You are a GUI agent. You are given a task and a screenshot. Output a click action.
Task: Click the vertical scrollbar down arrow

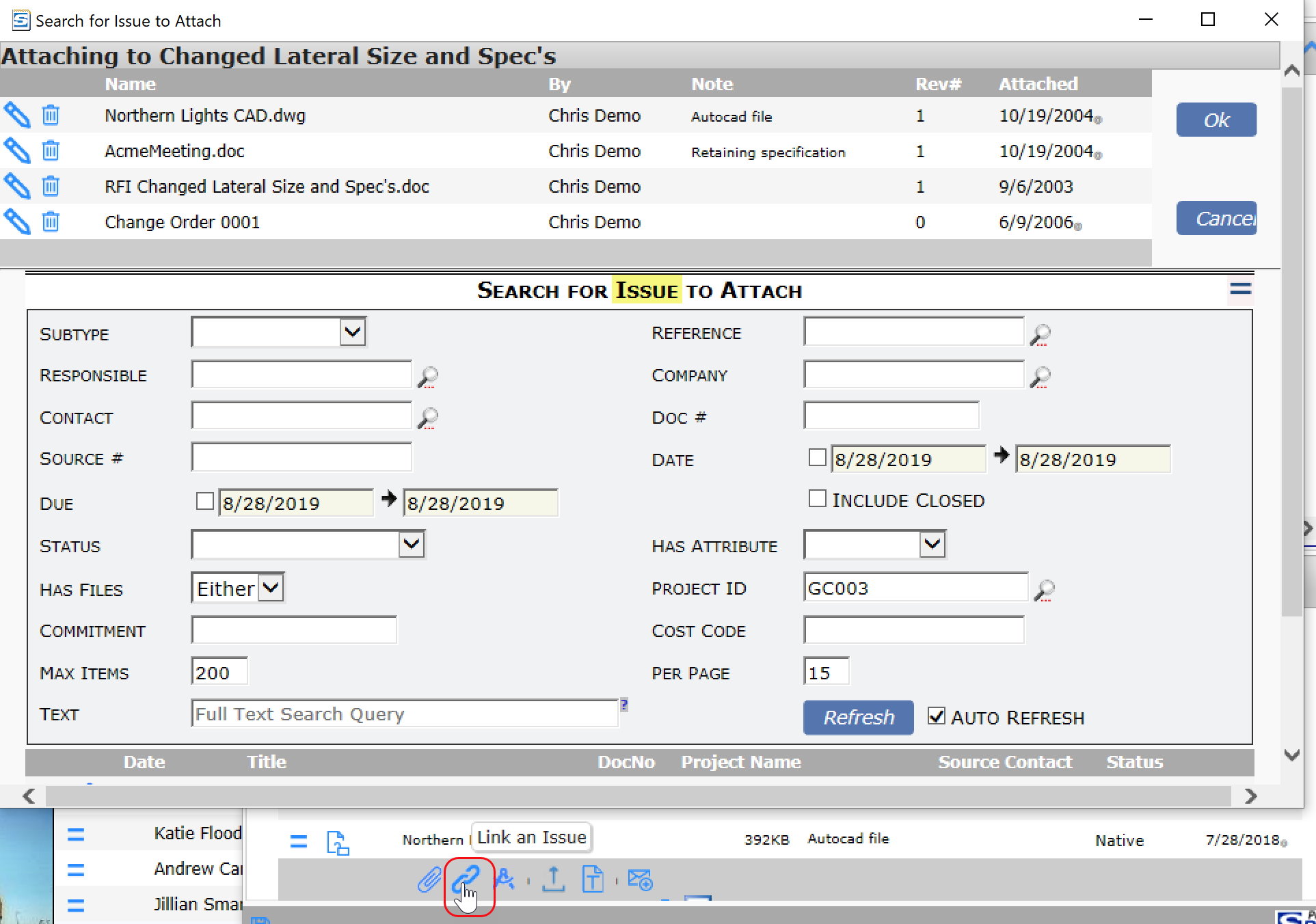(x=1291, y=755)
